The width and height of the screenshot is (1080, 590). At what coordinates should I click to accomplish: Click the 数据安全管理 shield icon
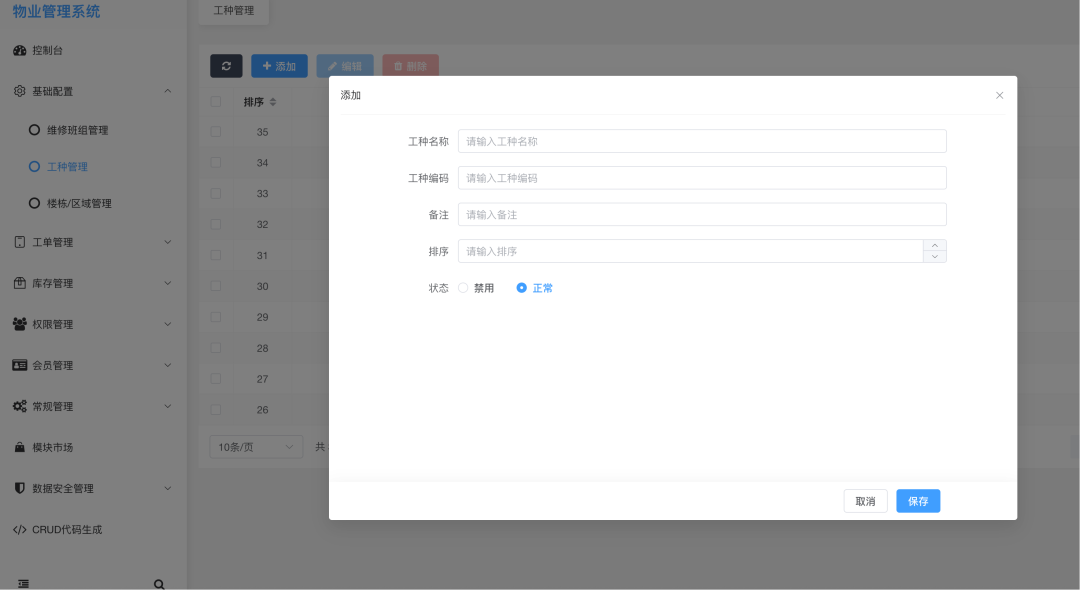[19, 488]
